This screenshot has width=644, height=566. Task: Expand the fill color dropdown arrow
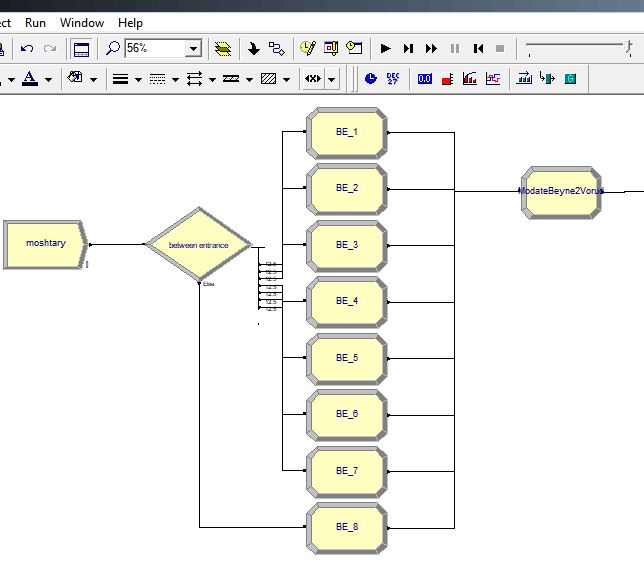coord(94,79)
